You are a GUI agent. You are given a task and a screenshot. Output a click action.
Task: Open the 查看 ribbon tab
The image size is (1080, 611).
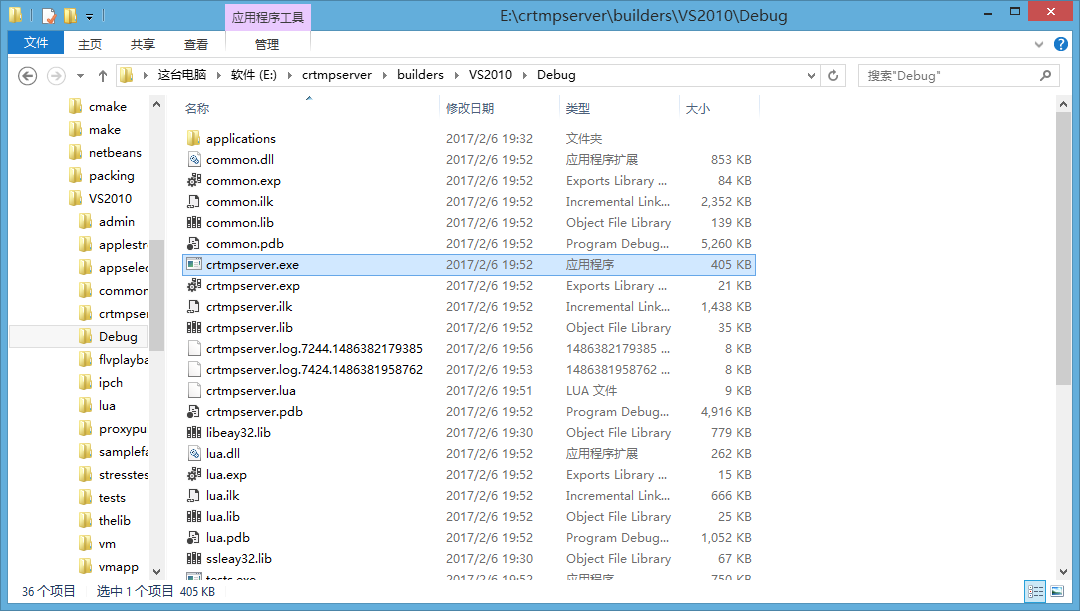[196, 44]
